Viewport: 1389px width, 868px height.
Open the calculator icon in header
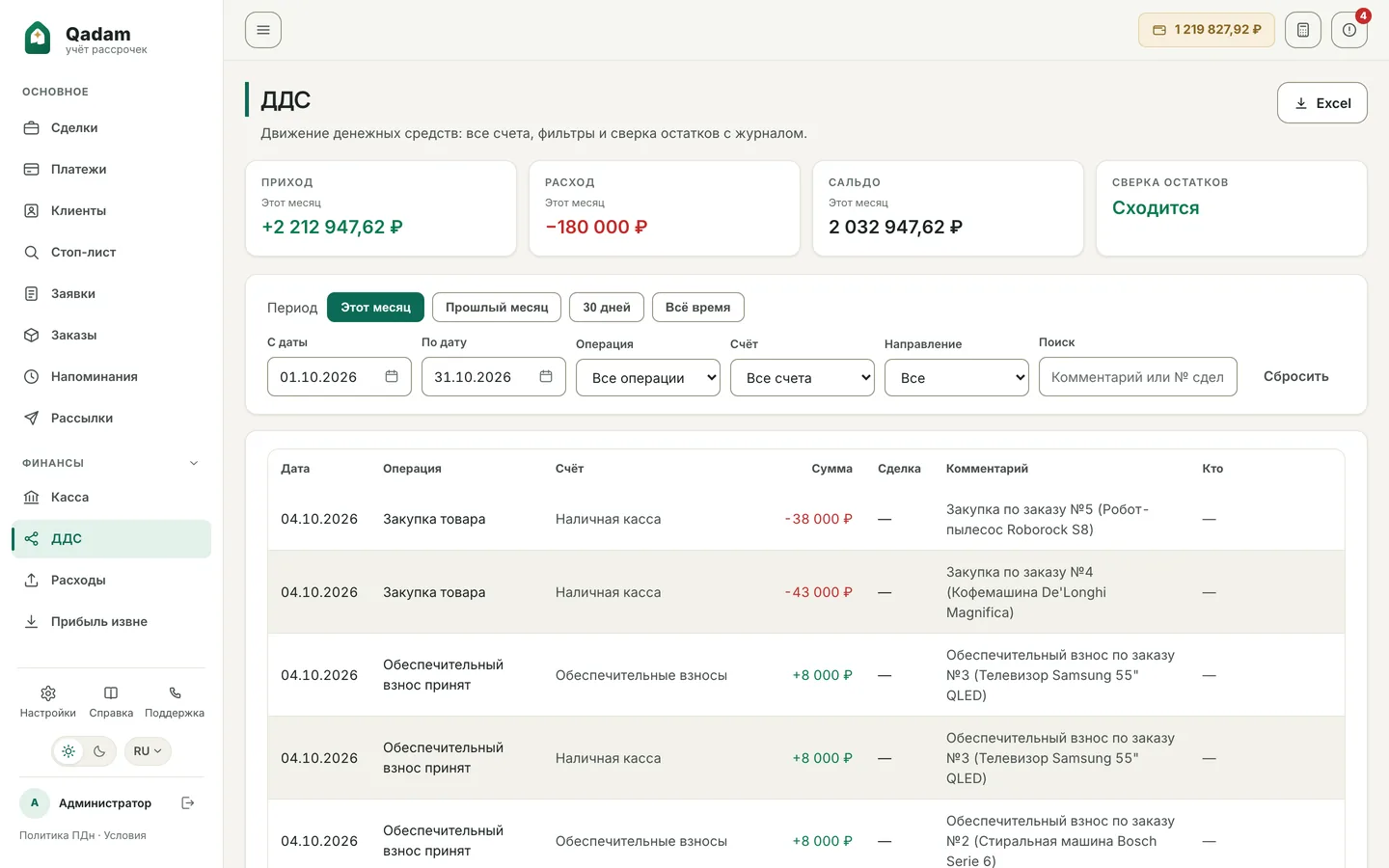coord(1302,30)
